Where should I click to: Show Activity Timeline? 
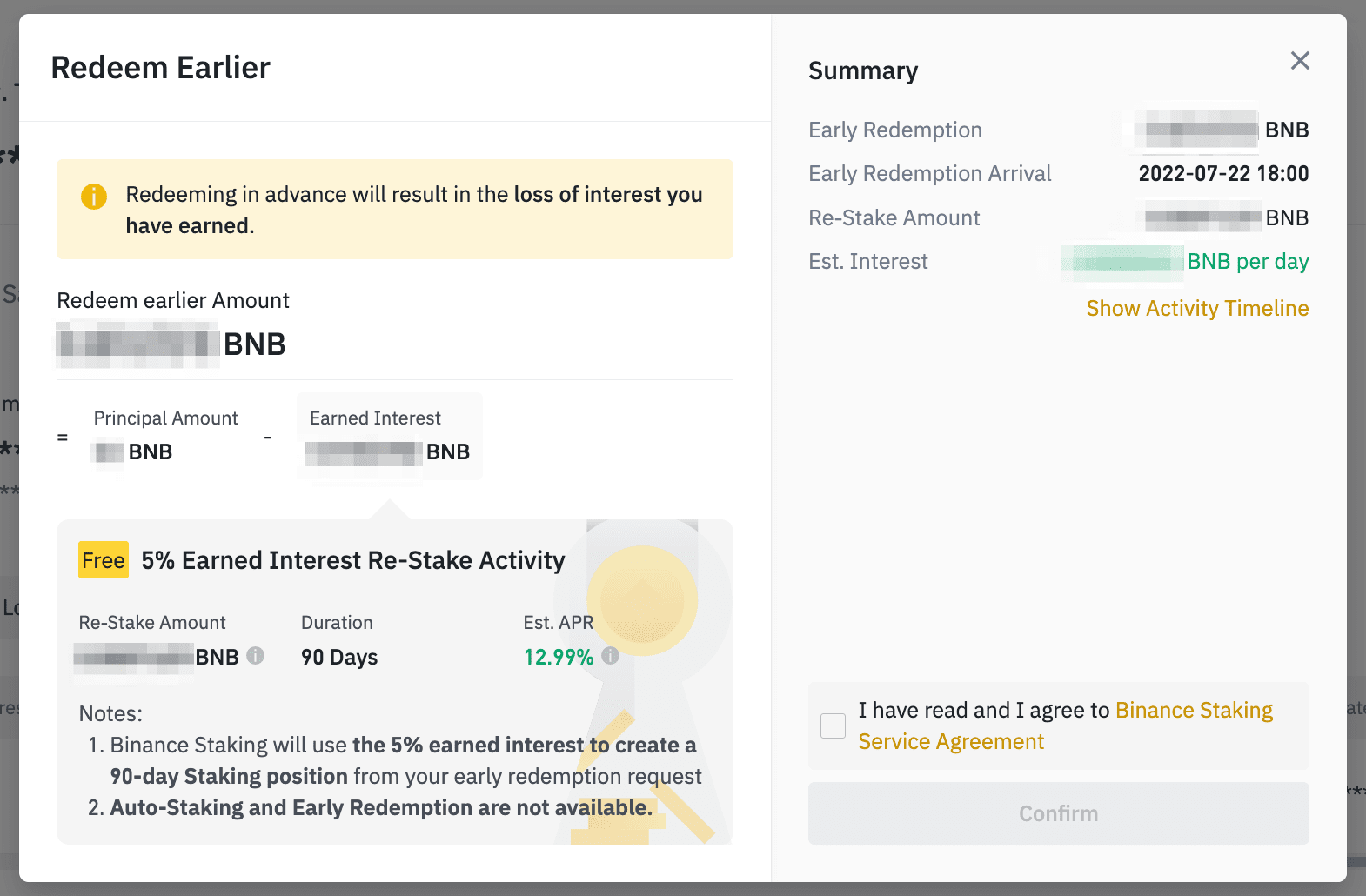point(1197,308)
